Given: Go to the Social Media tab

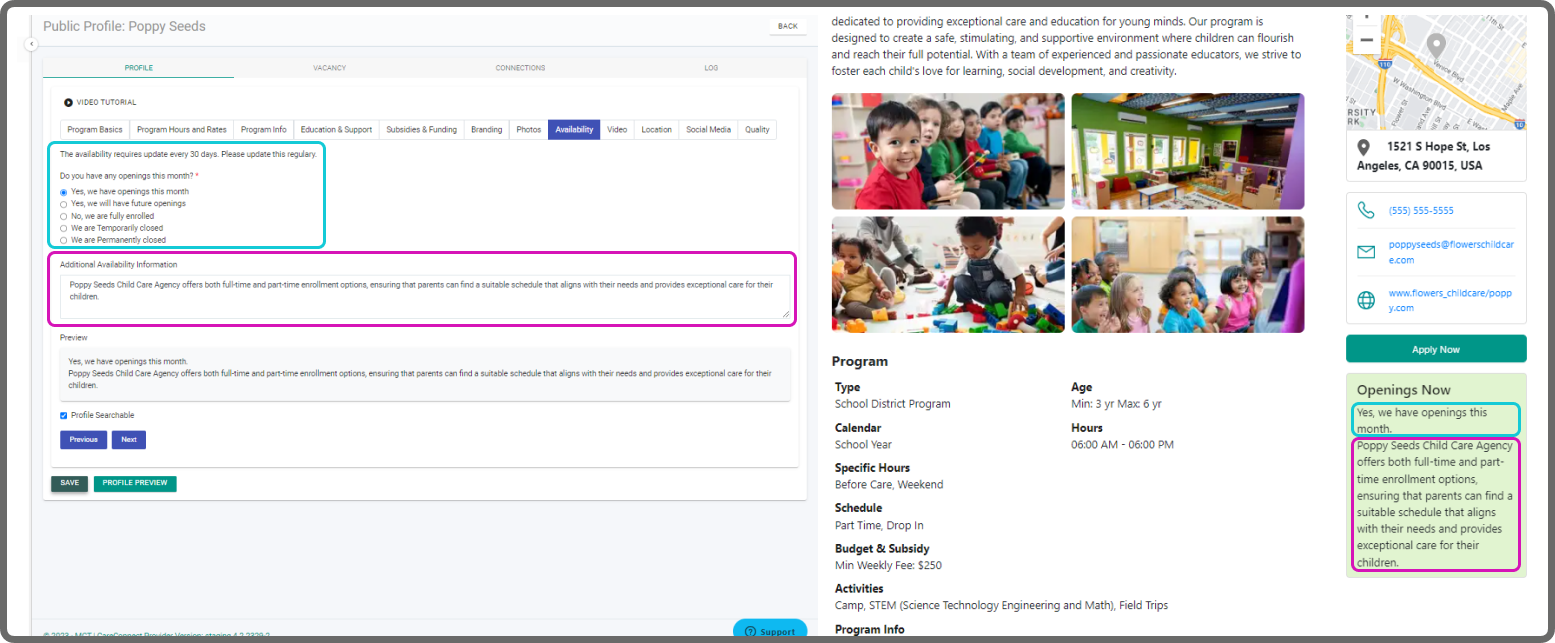Looking at the screenshot, I should tap(709, 130).
